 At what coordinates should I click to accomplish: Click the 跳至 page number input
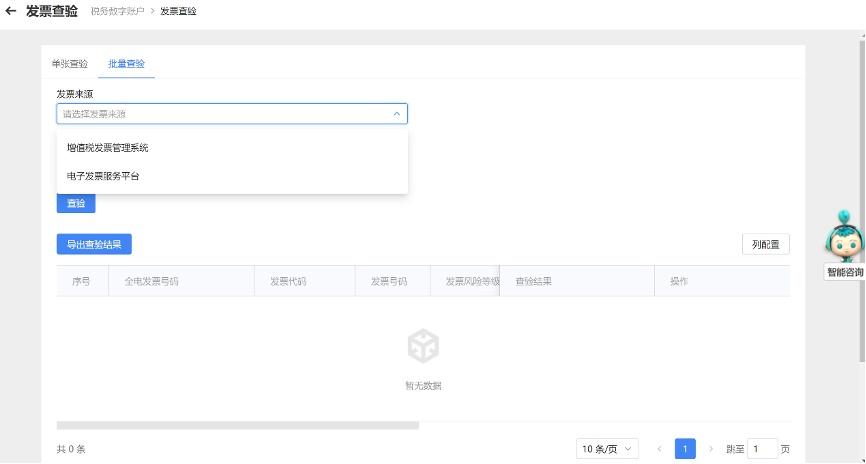pos(762,449)
